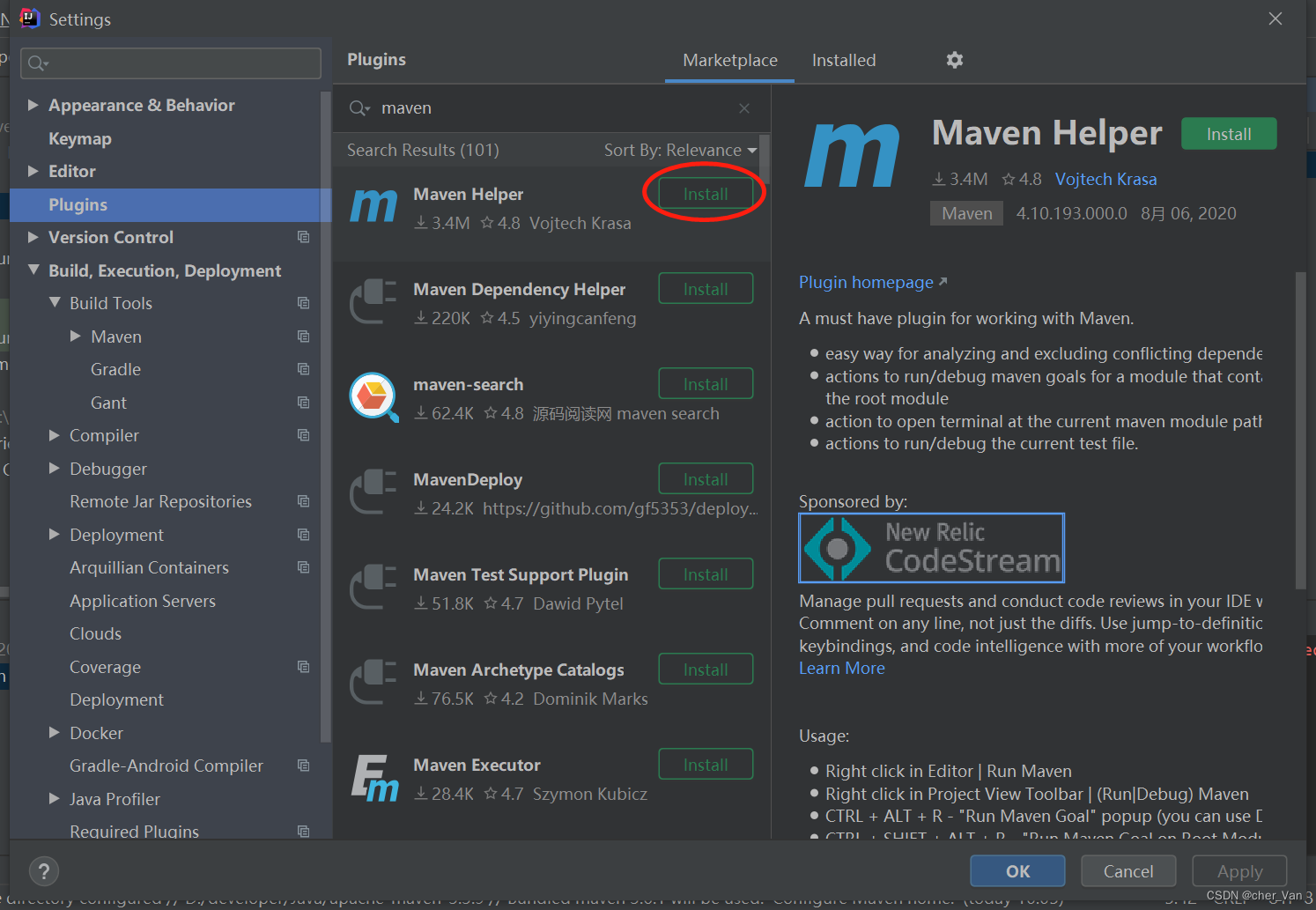Click project-level icon beside top Deployment
This screenshot has height=910, width=1316.
click(304, 535)
